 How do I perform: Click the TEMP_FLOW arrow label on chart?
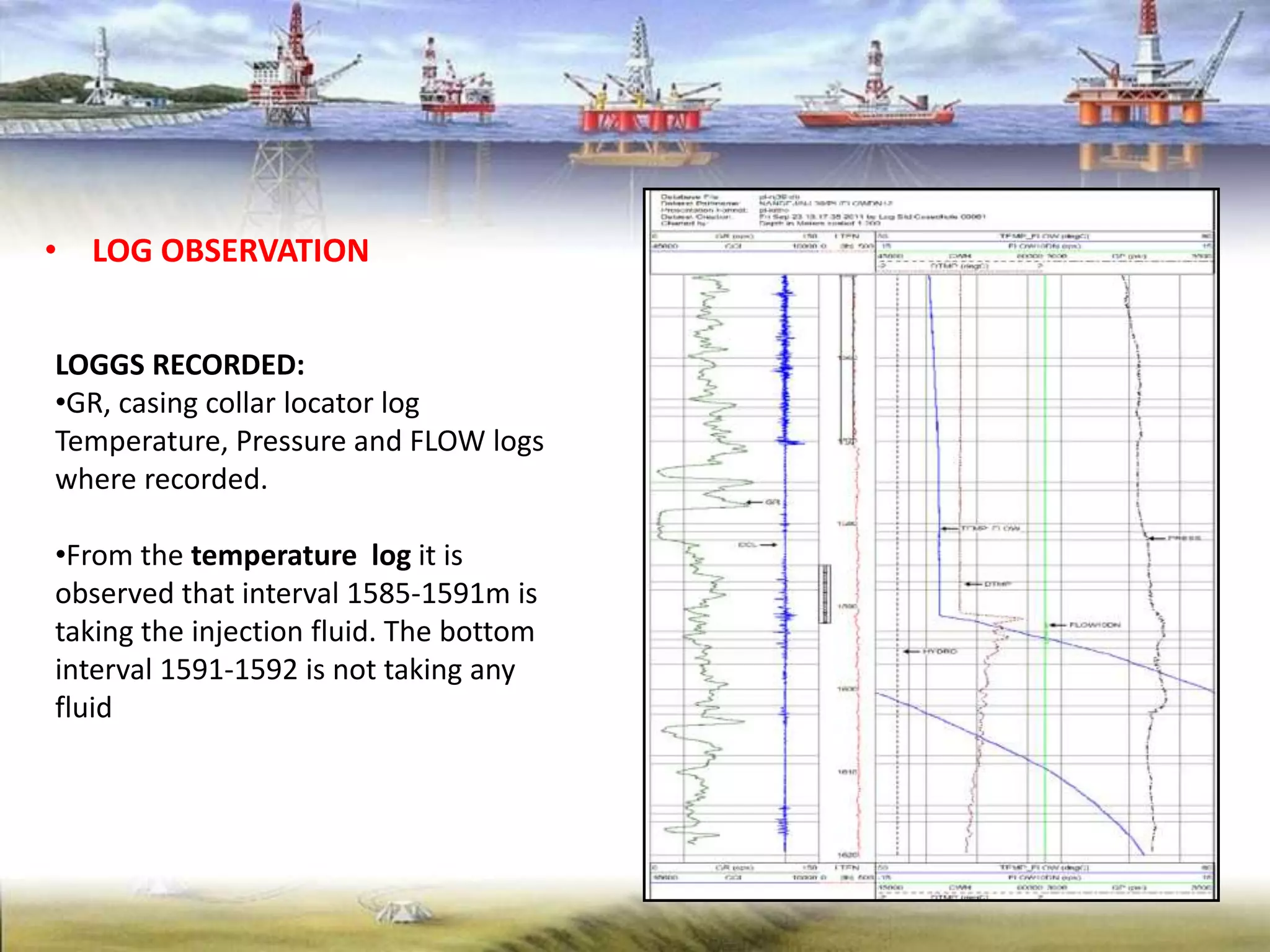[x=990, y=528]
